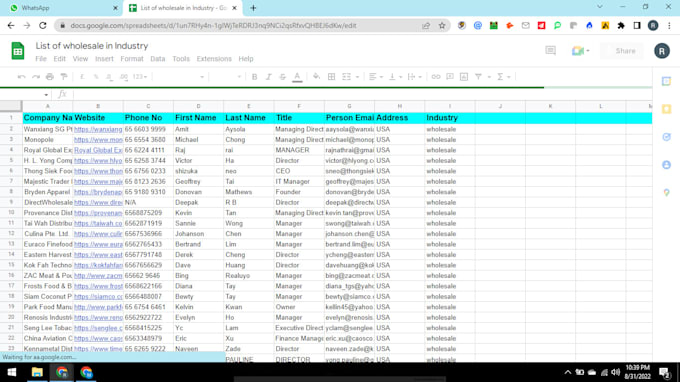680x382 pixels.
Task: Select the Company Name header cell
Action: click(48, 118)
